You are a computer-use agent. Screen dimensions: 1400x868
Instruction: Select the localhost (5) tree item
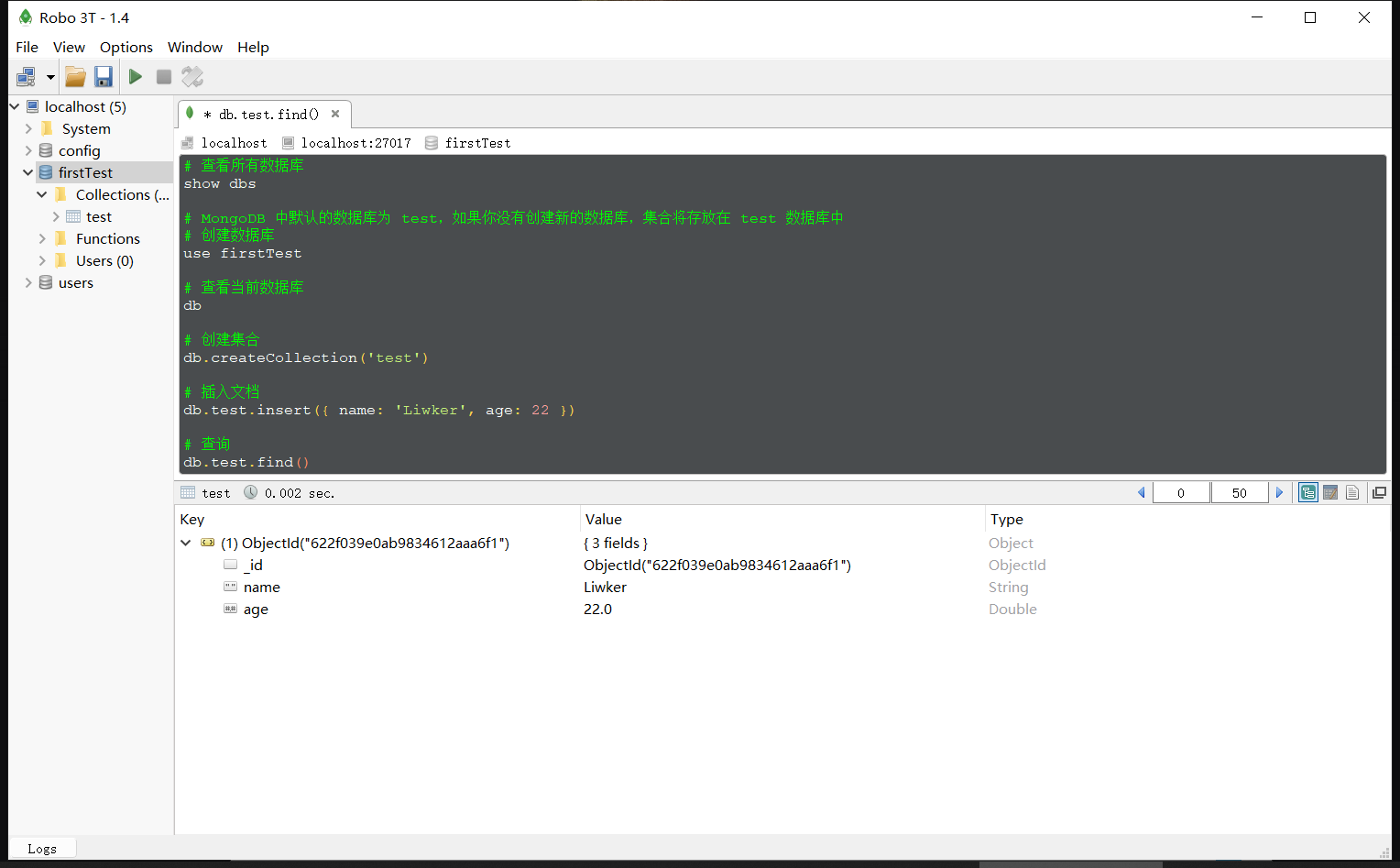pos(85,106)
